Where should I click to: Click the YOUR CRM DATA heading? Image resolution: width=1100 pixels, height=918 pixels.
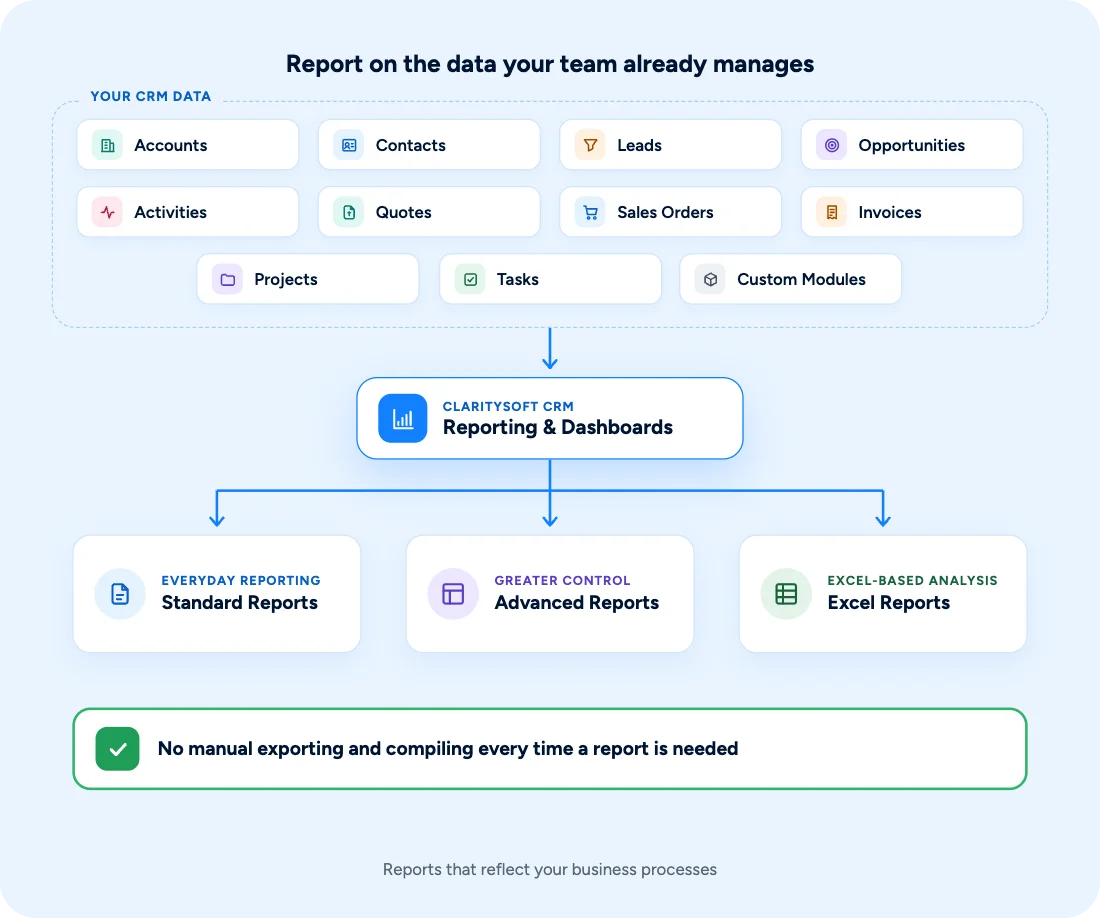tap(151, 96)
